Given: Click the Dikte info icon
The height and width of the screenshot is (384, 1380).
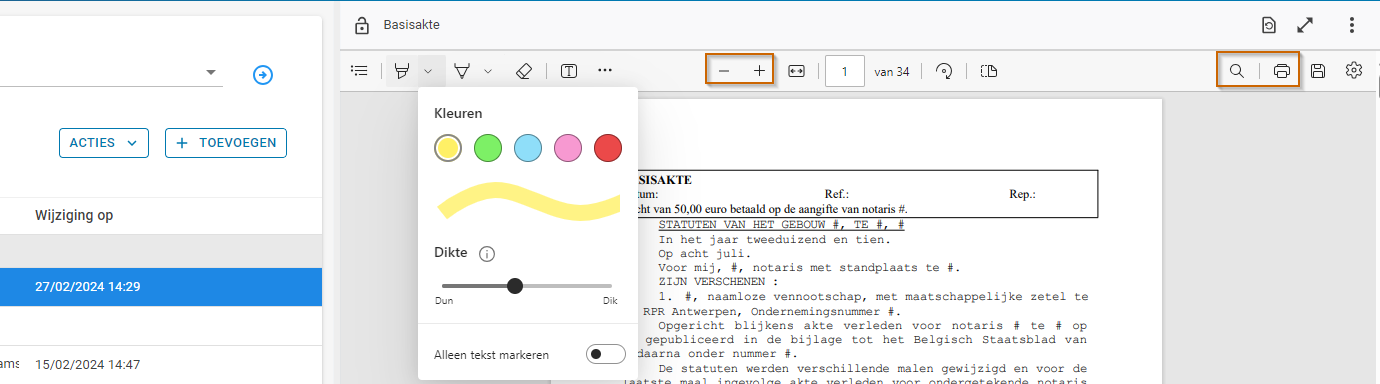Looking at the screenshot, I should pos(487,254).
